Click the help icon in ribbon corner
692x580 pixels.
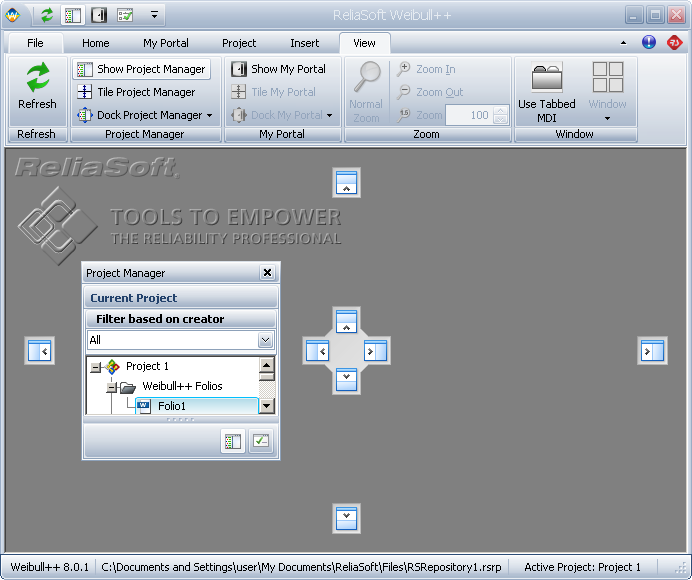(649, 43)
